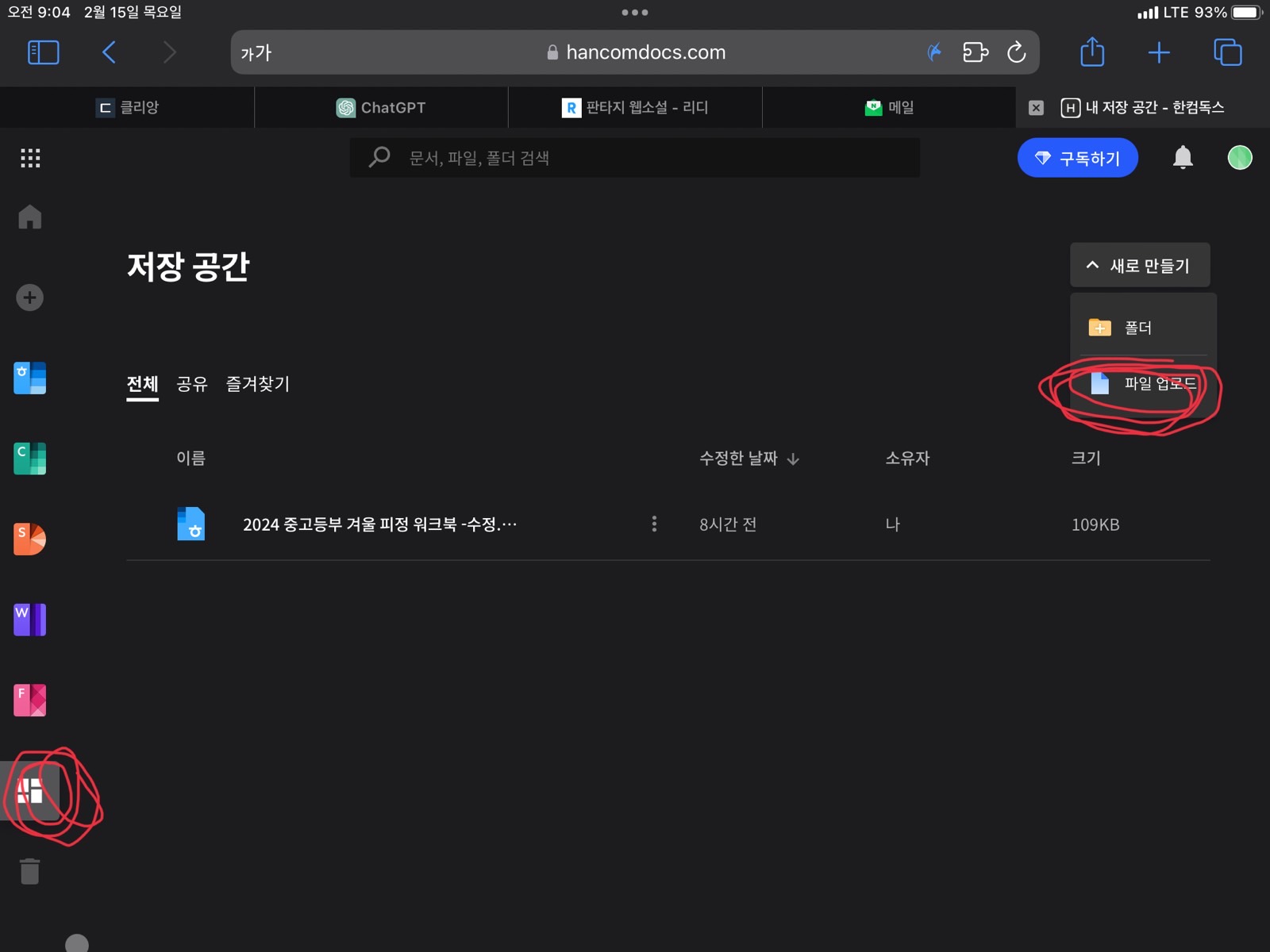Open the pink Forms app icon
The height and width of the screenshot is (952, 1270).
tap(29, 700)
